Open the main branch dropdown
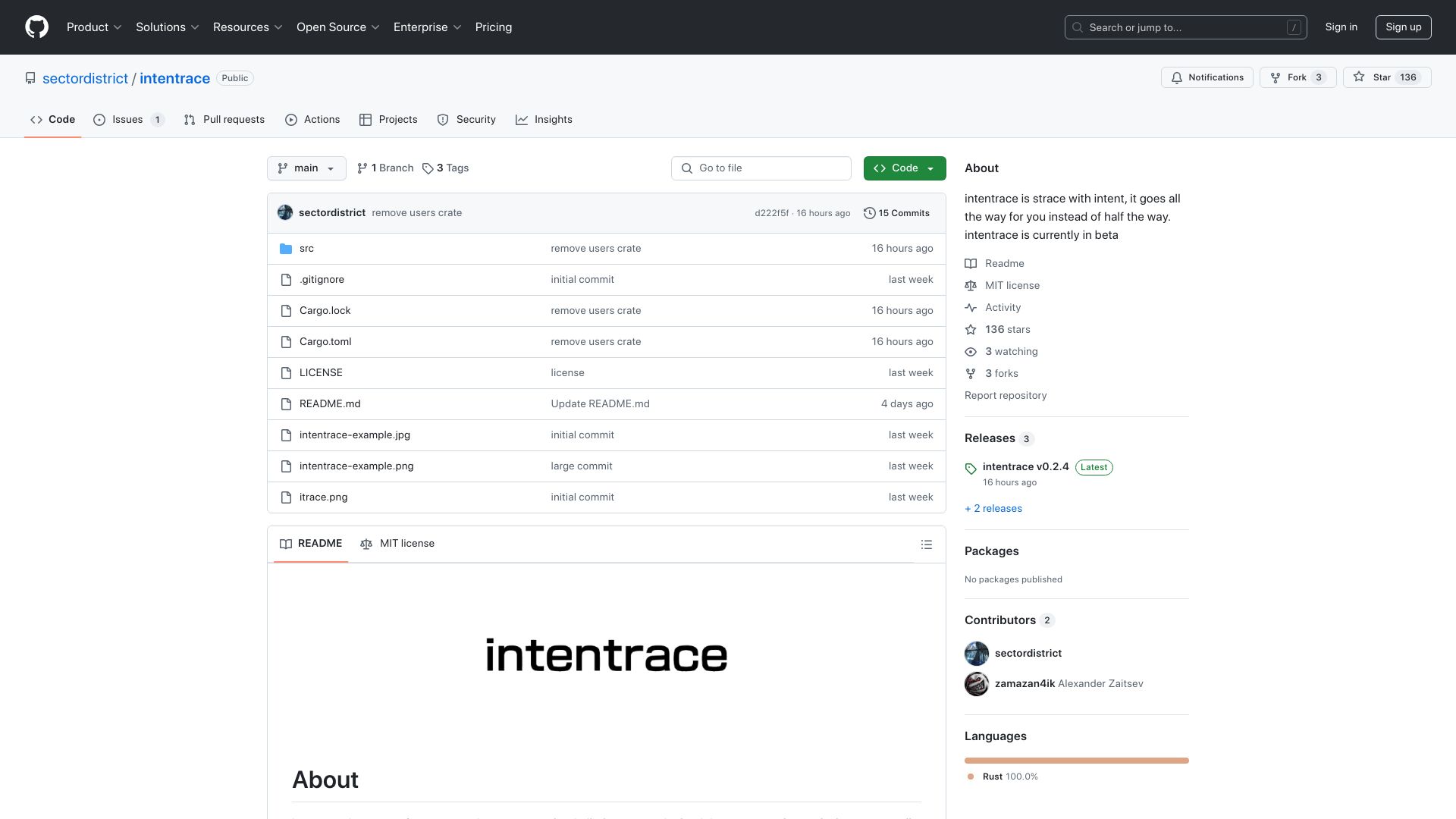Screen dimensions: 1456x819 point(306,168)
